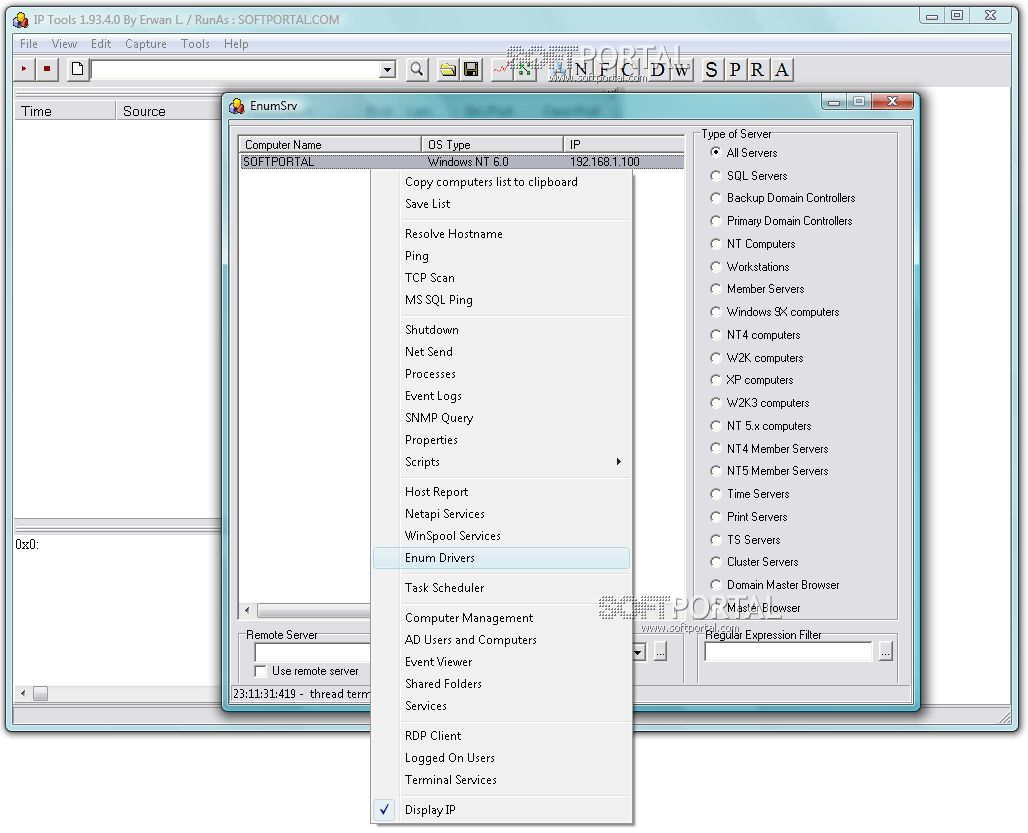
Task: Click the network users toolbar icon
Action: pos(558,69)
